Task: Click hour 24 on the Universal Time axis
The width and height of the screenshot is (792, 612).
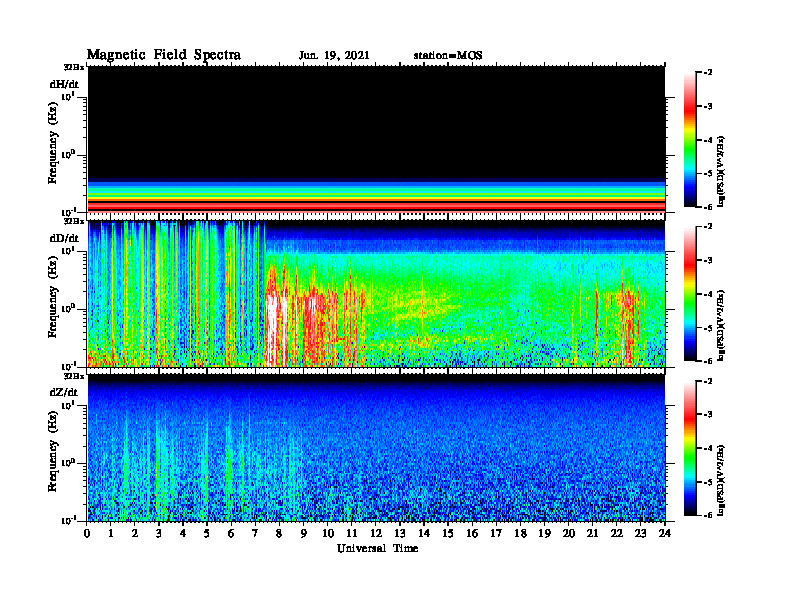Action: coord(665,533)
